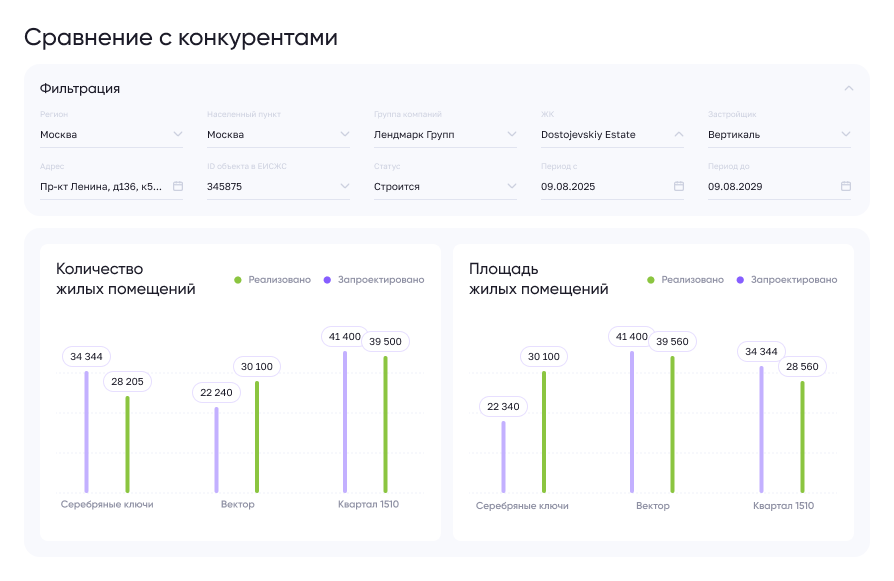The image size is (894, 581).
Task: Click the calendar icon in Адрес field
Action: 178,186
